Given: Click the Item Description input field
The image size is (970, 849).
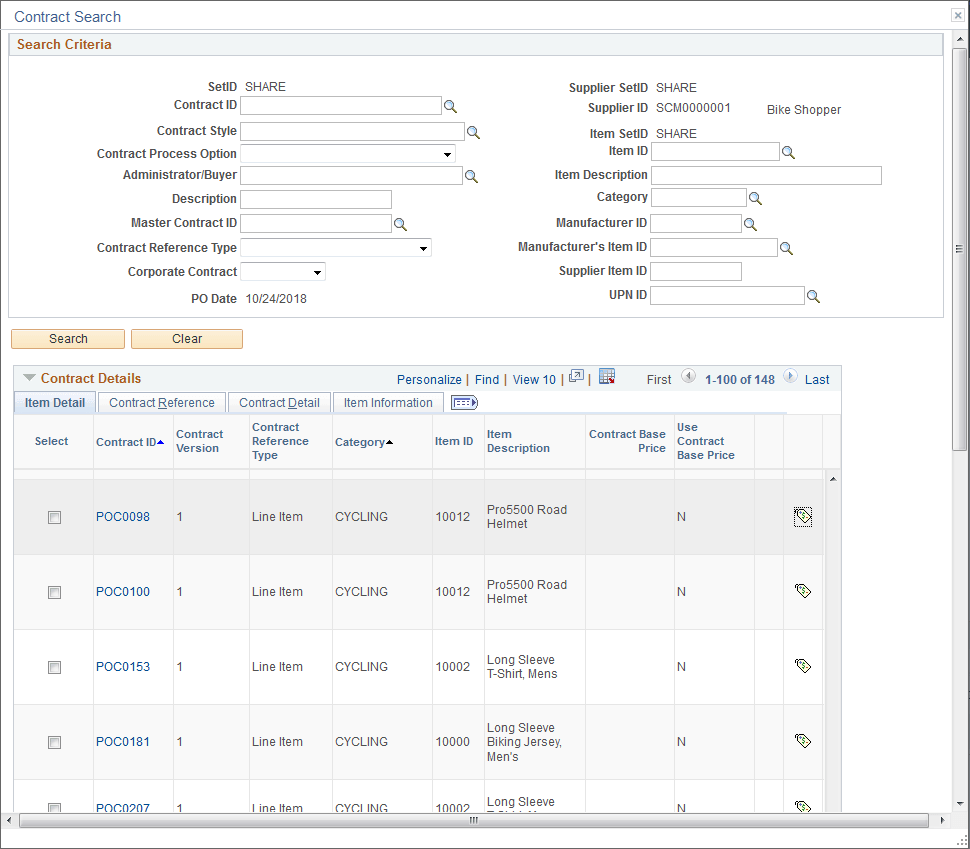Looking at the screenshot, I should [766, 175].
